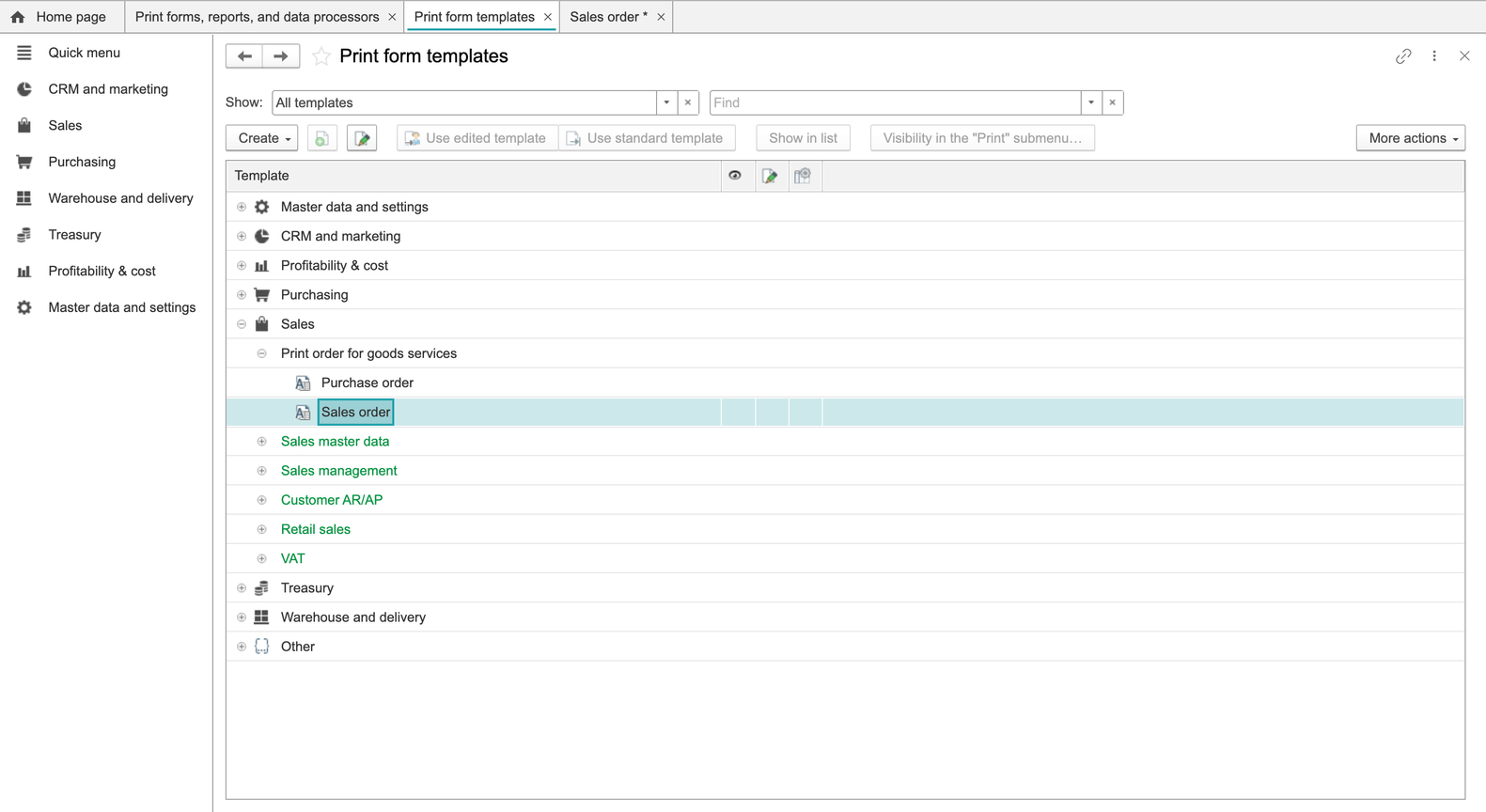Expand Sales master data node

coord(262,442)
